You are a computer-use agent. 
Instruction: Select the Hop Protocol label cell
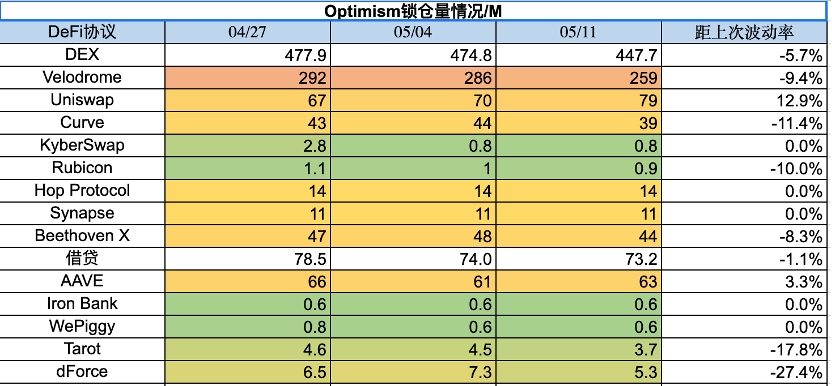point(82,191)
